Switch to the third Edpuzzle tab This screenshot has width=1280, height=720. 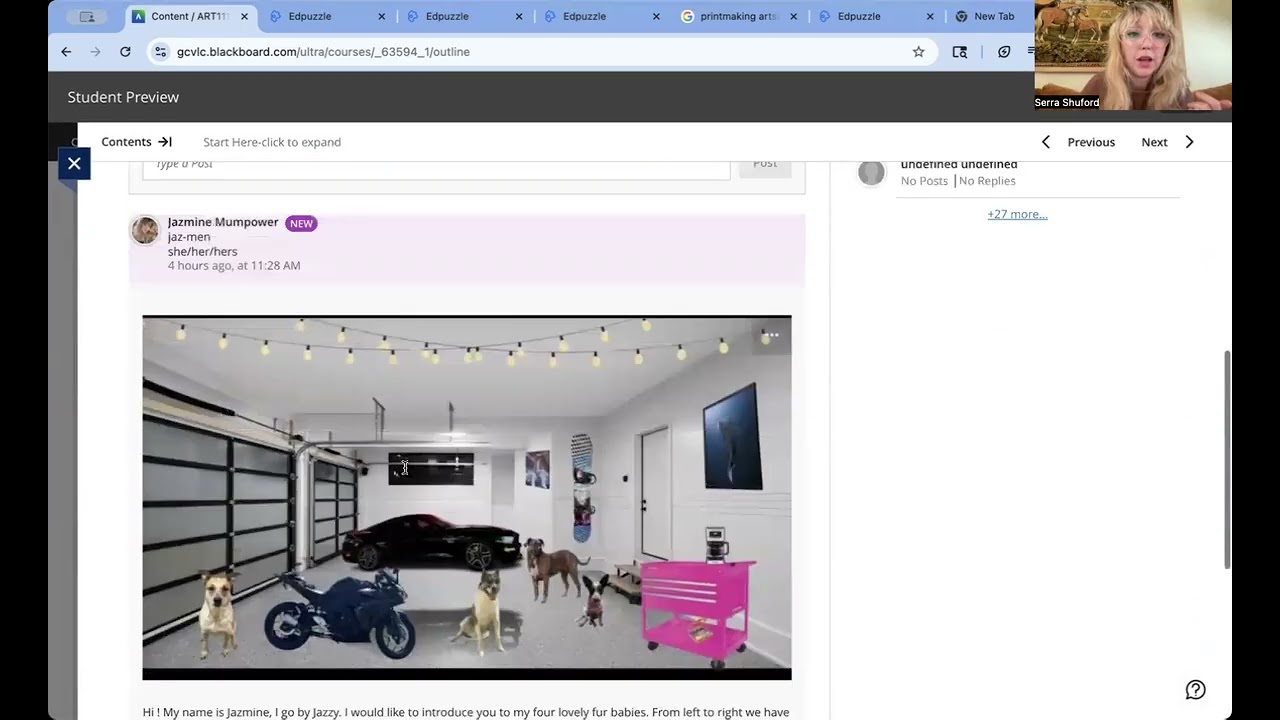click(600, 16)
